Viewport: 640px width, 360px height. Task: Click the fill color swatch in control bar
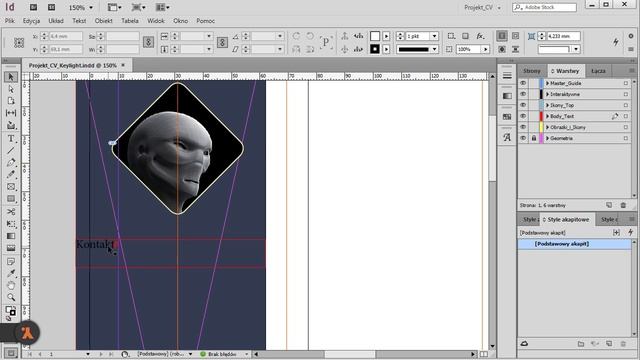tap(375, 36)
